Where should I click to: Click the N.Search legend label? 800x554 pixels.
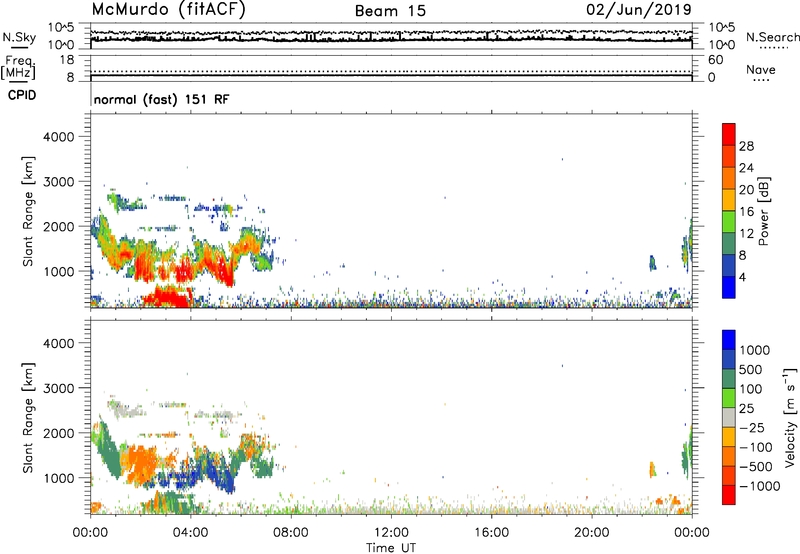[772, 37]
